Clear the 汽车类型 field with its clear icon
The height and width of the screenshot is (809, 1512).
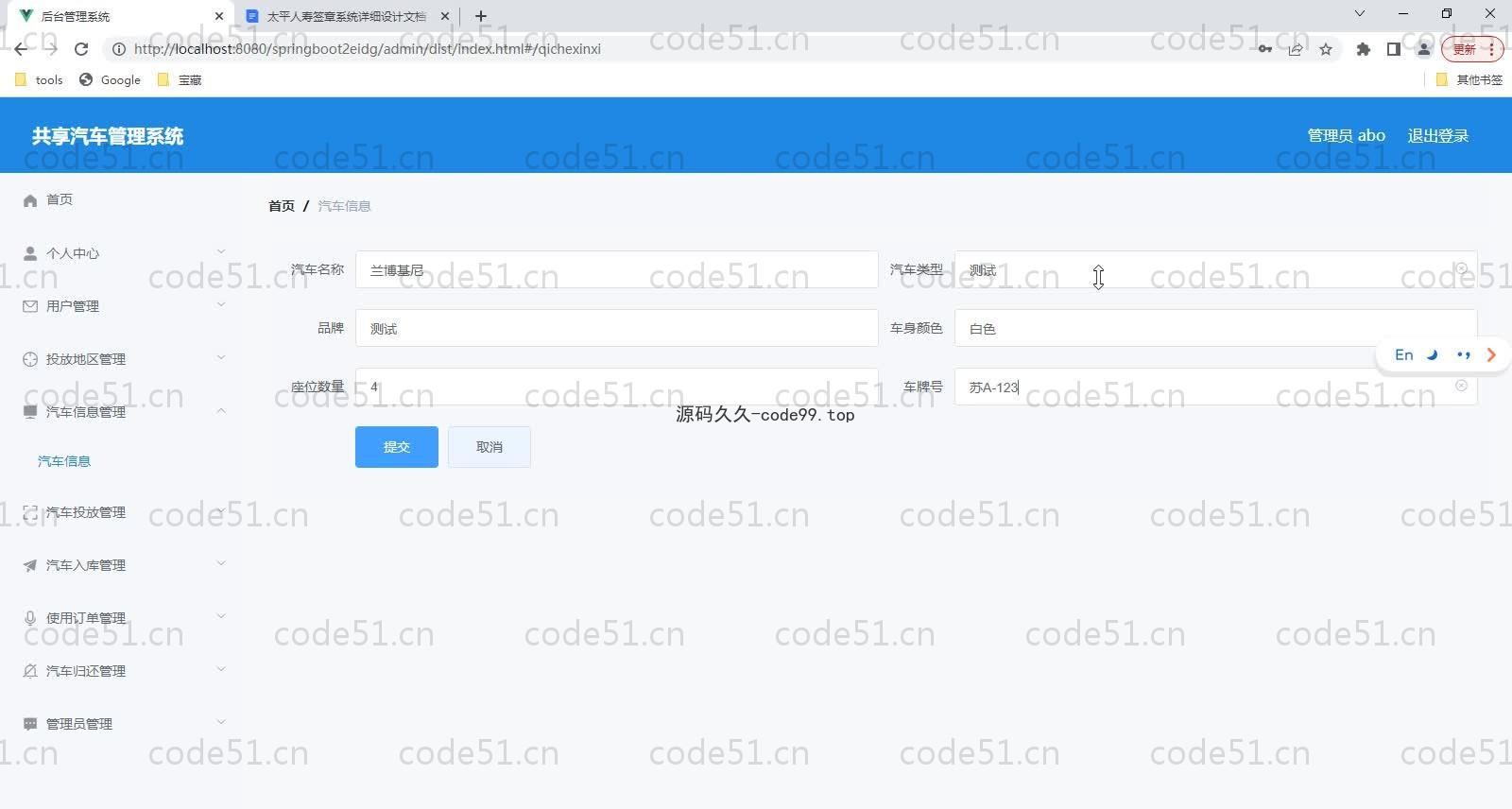pyautogui.click(x=1461, y=268)
